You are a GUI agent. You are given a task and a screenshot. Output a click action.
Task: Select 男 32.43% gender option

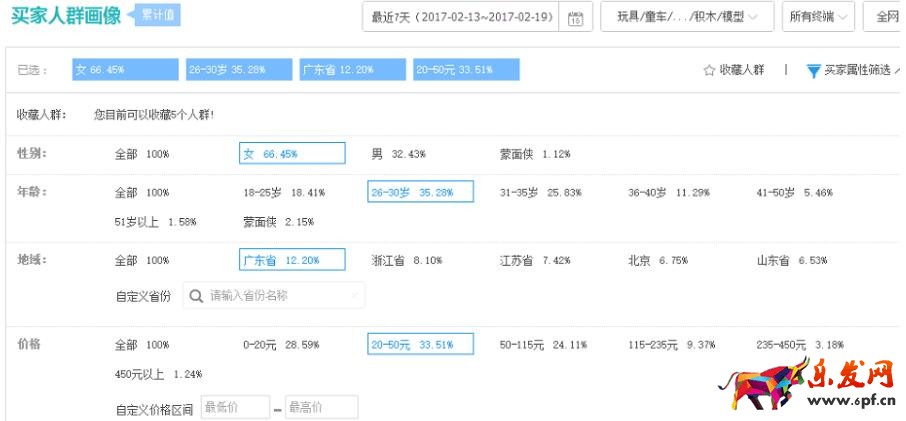tap(398, 154)
